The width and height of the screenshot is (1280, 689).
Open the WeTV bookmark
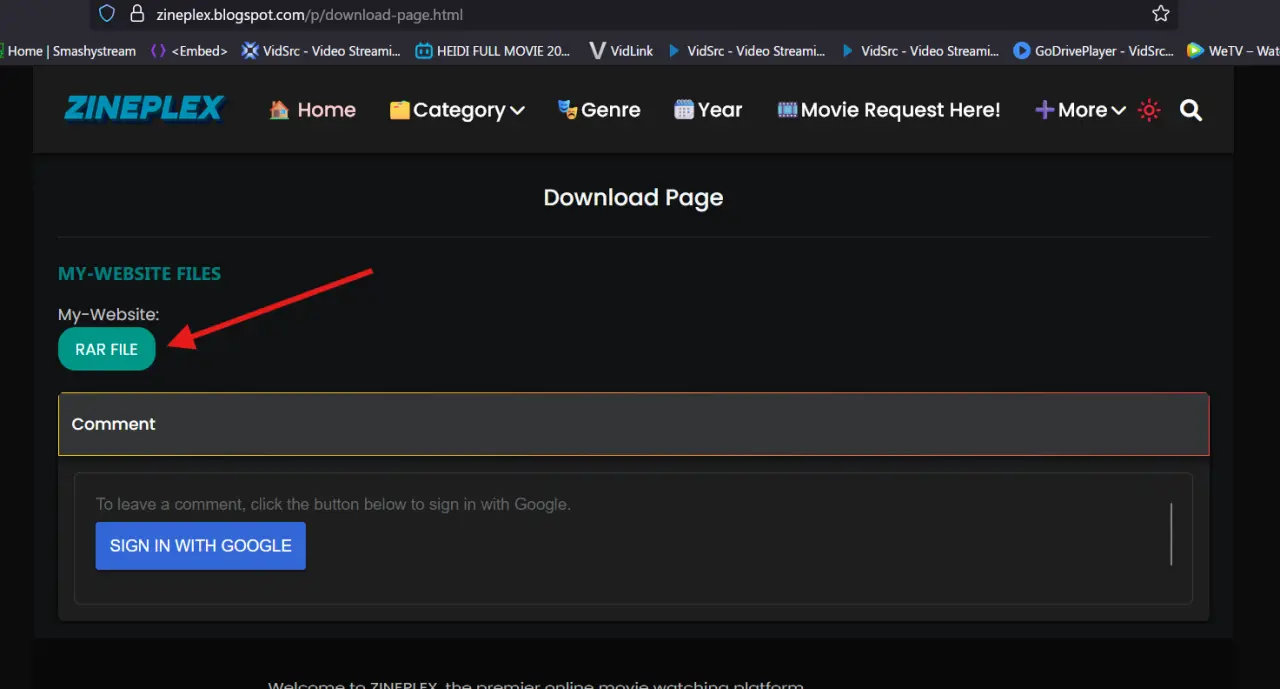[x=1232, y=50]
